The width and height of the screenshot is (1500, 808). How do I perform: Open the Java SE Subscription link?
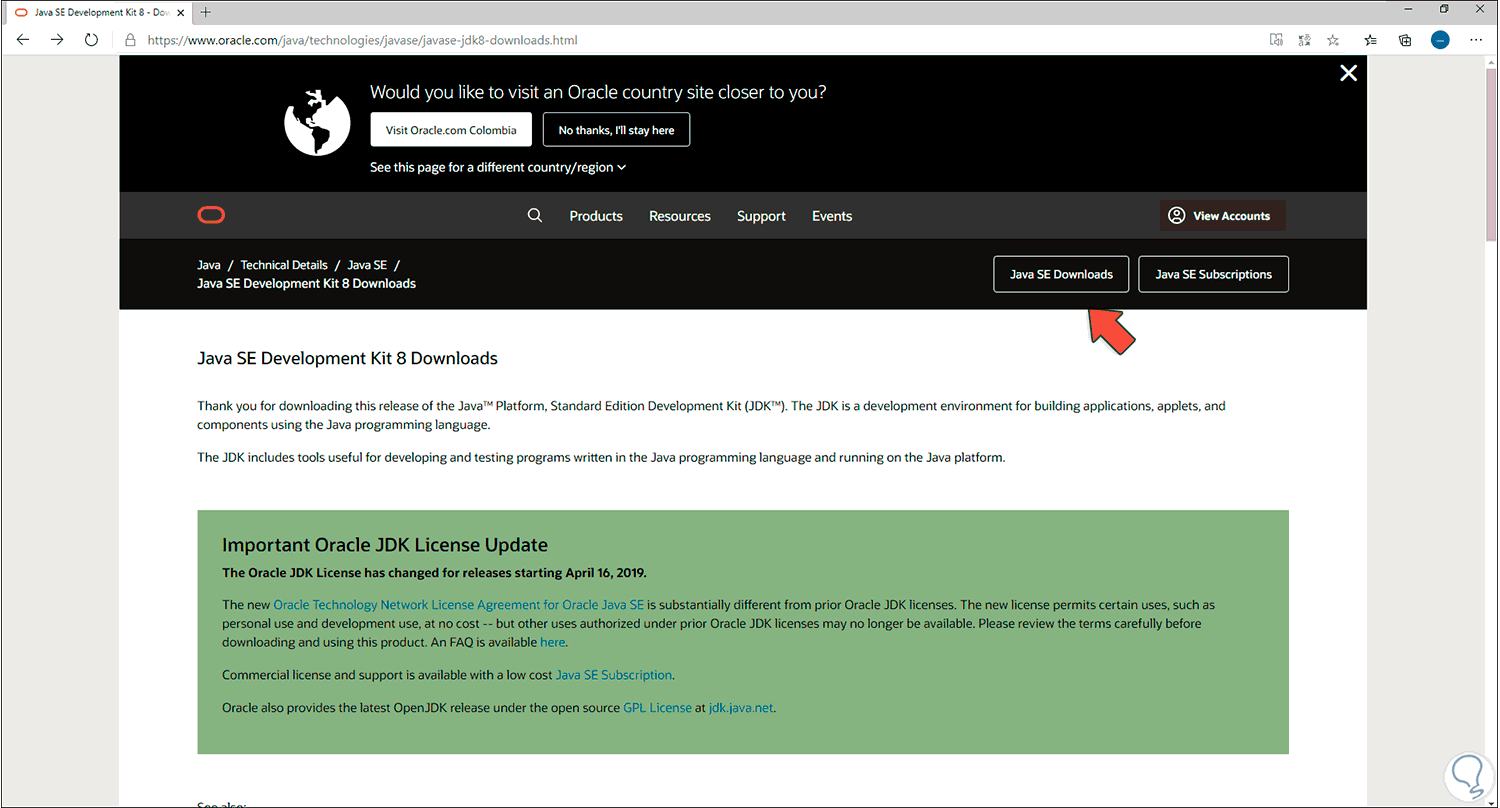pyautogui.click(x=614, y=675)
